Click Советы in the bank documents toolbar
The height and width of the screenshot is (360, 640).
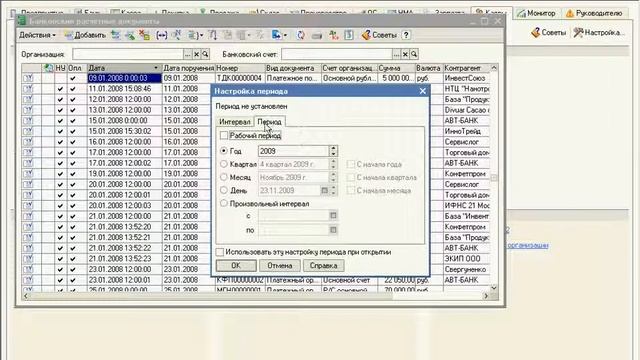(x=379, y=35)
